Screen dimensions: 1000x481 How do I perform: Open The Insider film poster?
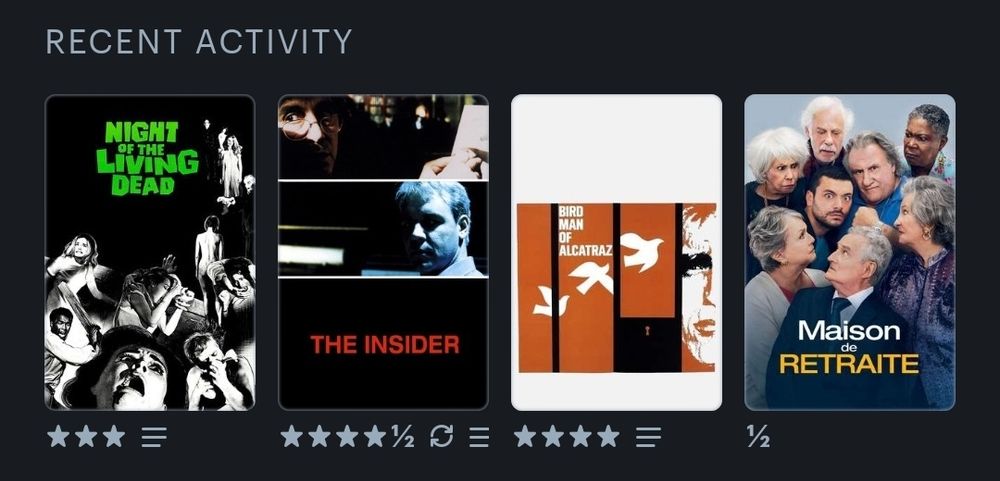(x=383, y=252)
